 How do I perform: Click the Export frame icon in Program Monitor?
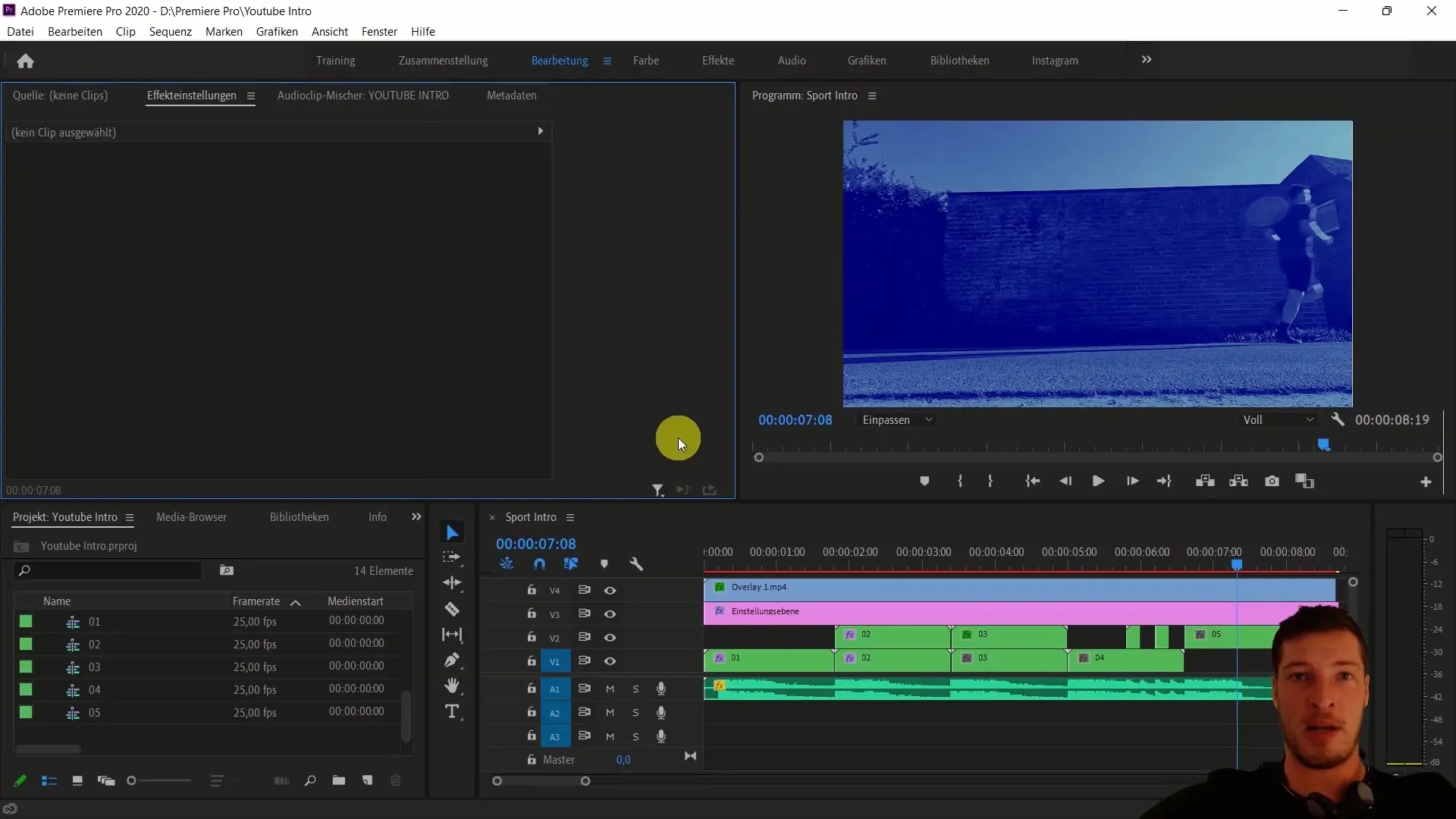[x=1272, y=481]
